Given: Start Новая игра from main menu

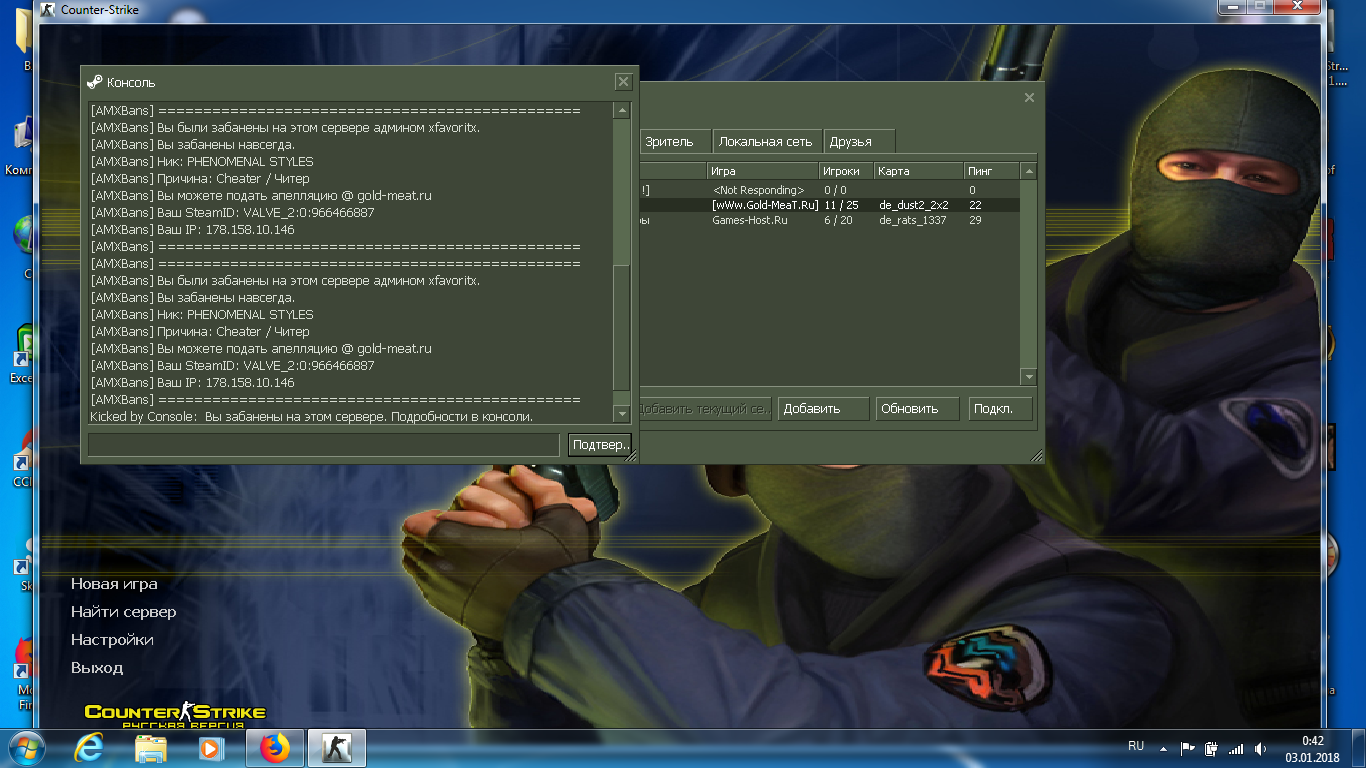Looking at the screenshot, I should click(114, 584).
